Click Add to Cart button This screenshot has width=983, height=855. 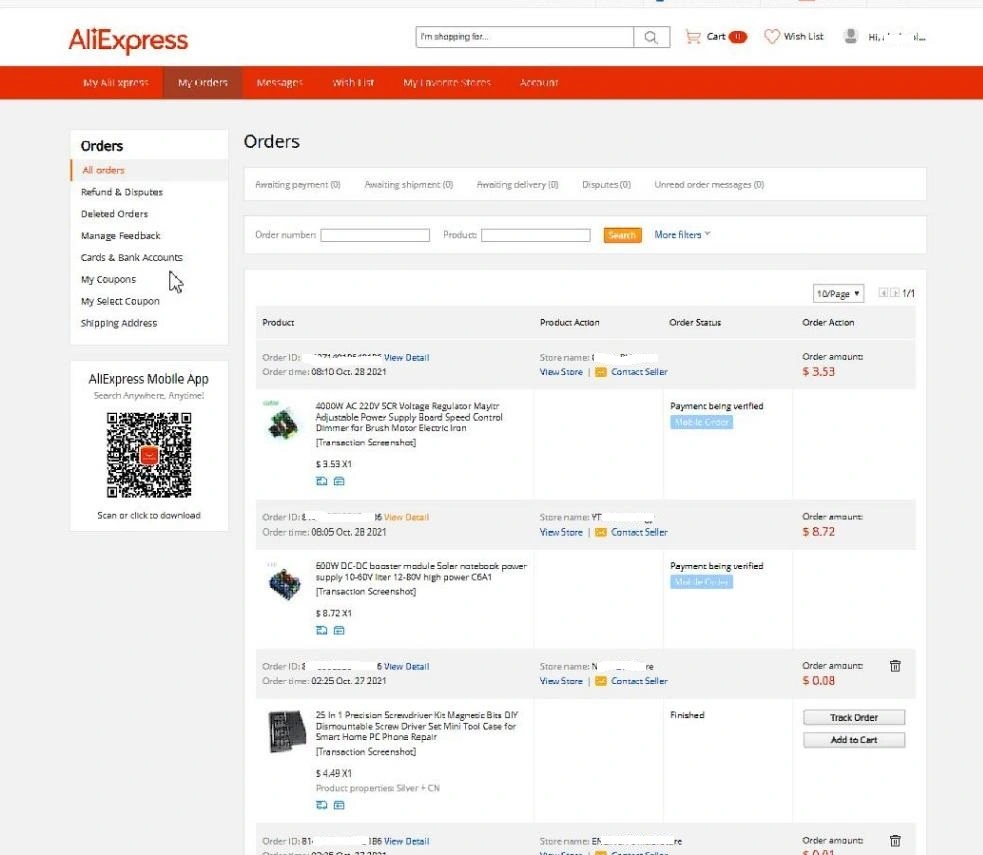tap(854, 740)
